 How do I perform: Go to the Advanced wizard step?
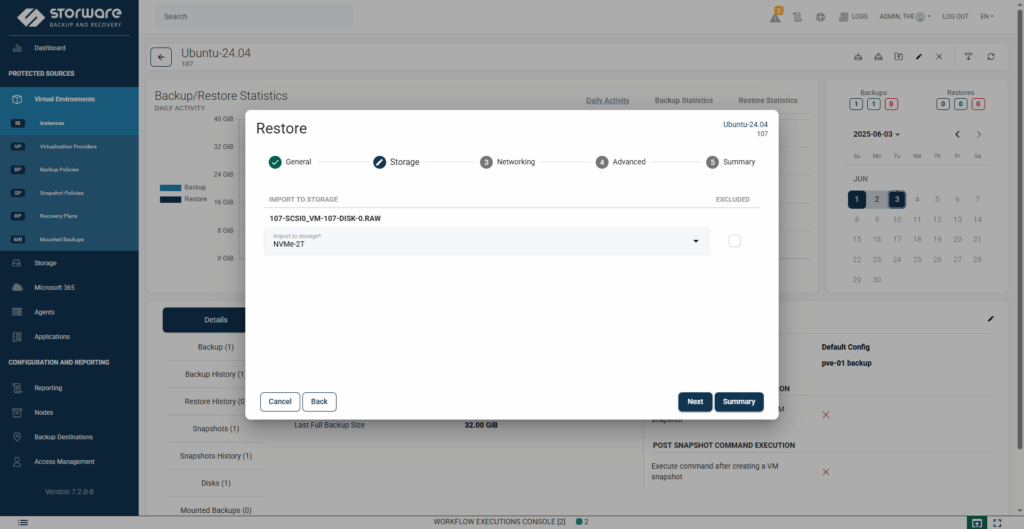tap(621, 162)
